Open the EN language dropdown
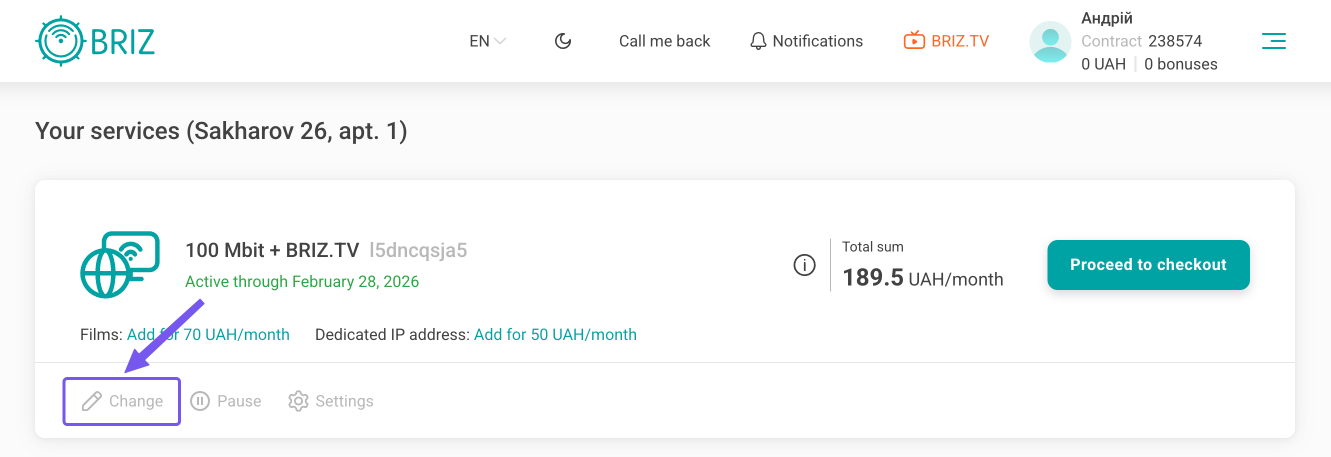Image resolution: width=1331 pixels, height=457 pixels. click(x=487, y=41)
